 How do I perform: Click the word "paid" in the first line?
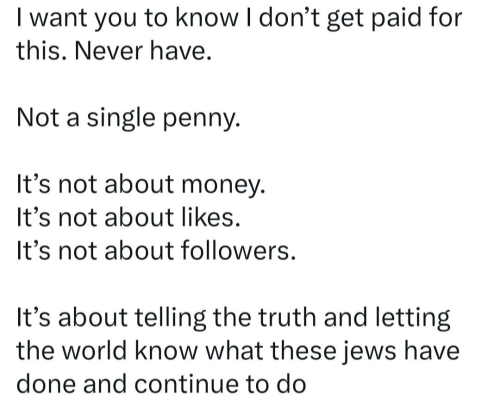[395, 17]
